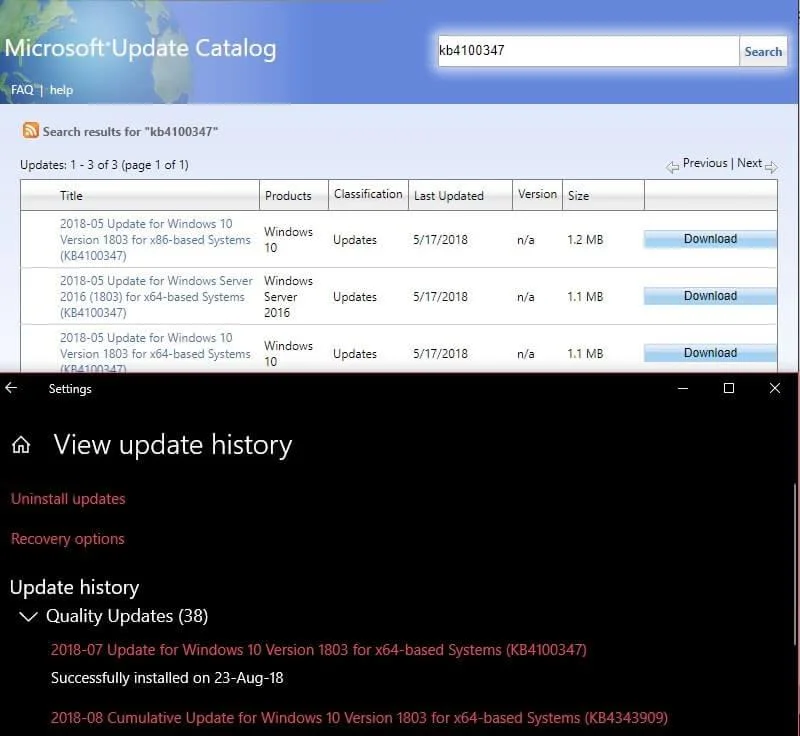Open the 2018-07 Update KB4100347 history entry

(318, 650)
